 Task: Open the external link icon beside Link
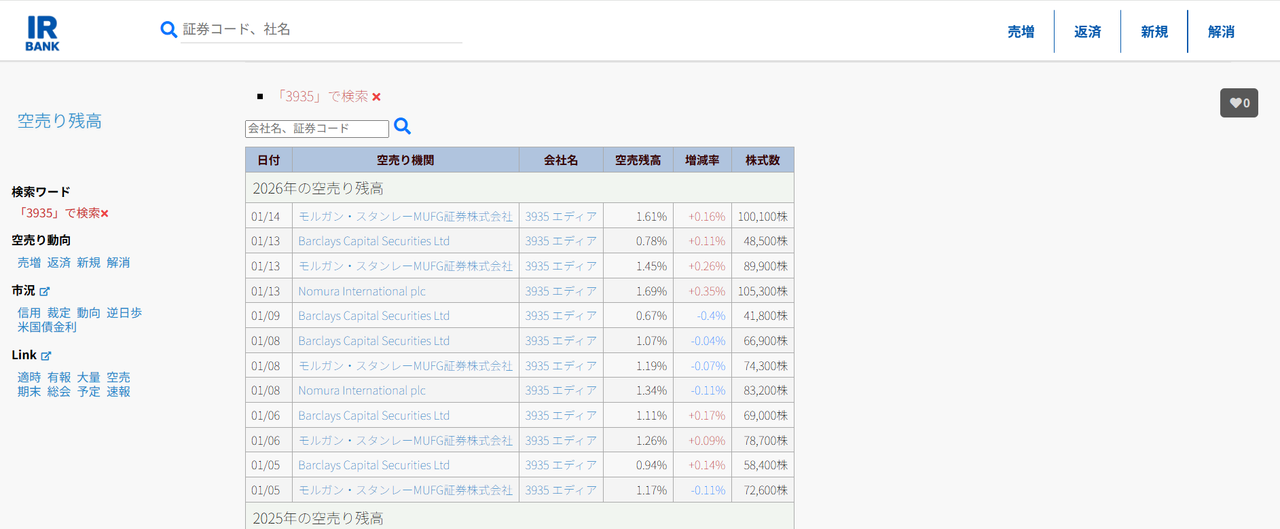click(x=46, y=356)
